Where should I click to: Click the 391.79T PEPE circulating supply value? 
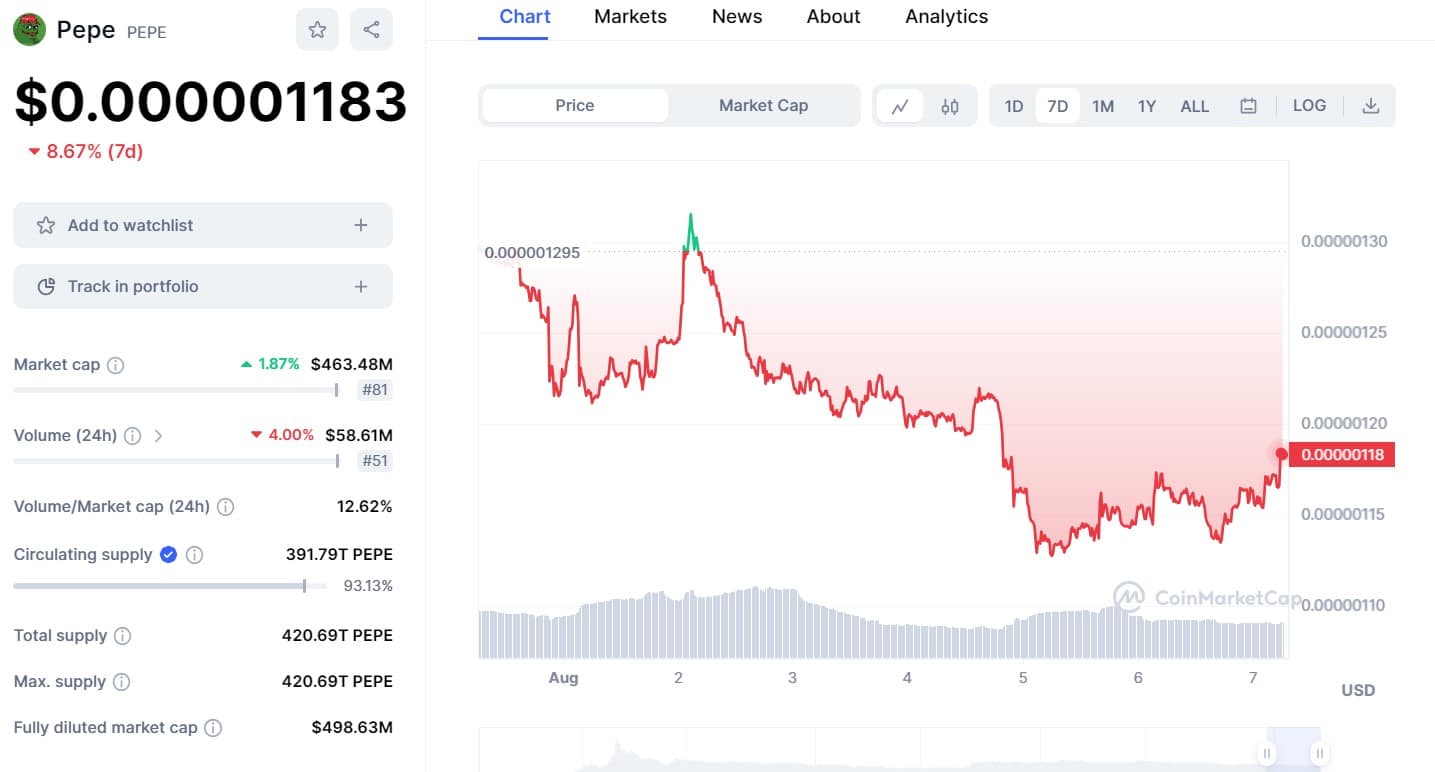coord(340,554)
